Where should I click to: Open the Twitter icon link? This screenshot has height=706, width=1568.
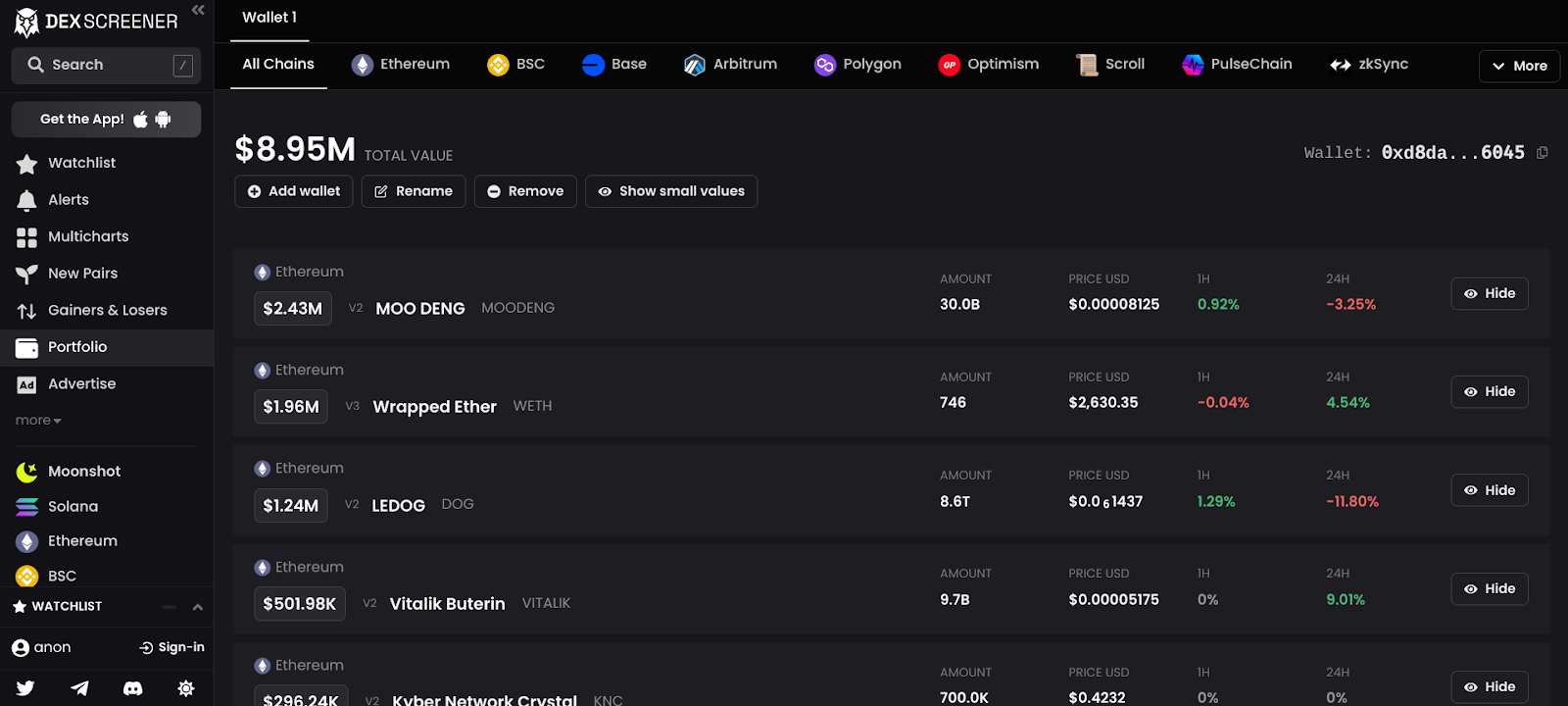pos(25,688)
